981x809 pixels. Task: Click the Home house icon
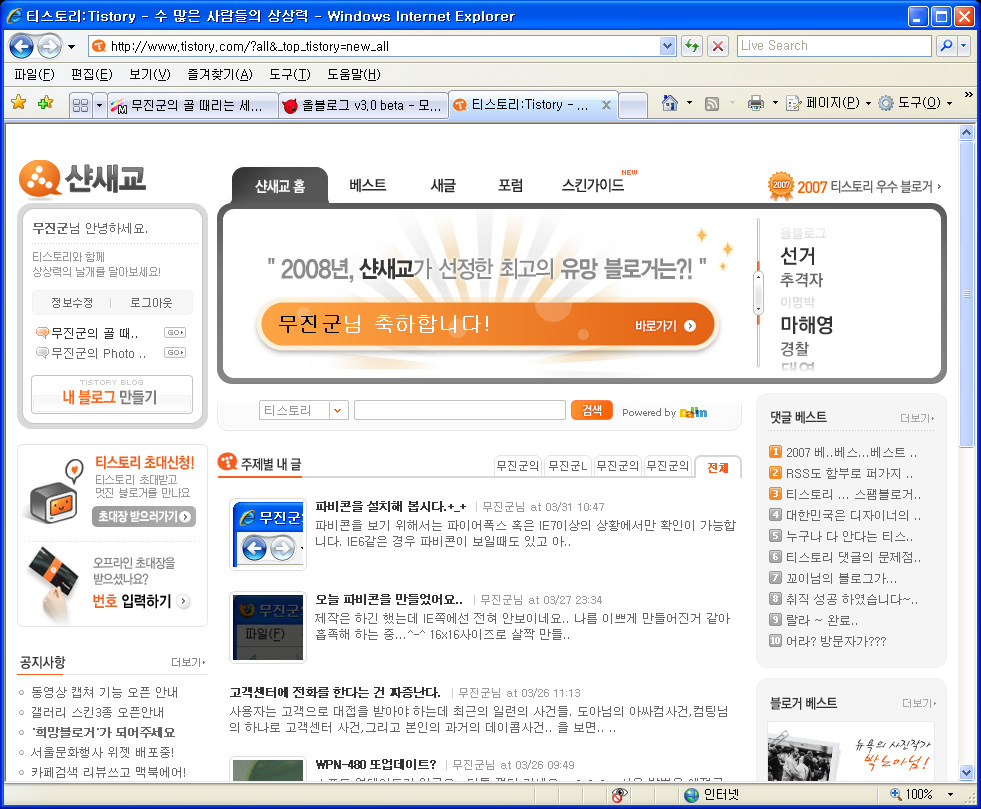pos(670,103)
